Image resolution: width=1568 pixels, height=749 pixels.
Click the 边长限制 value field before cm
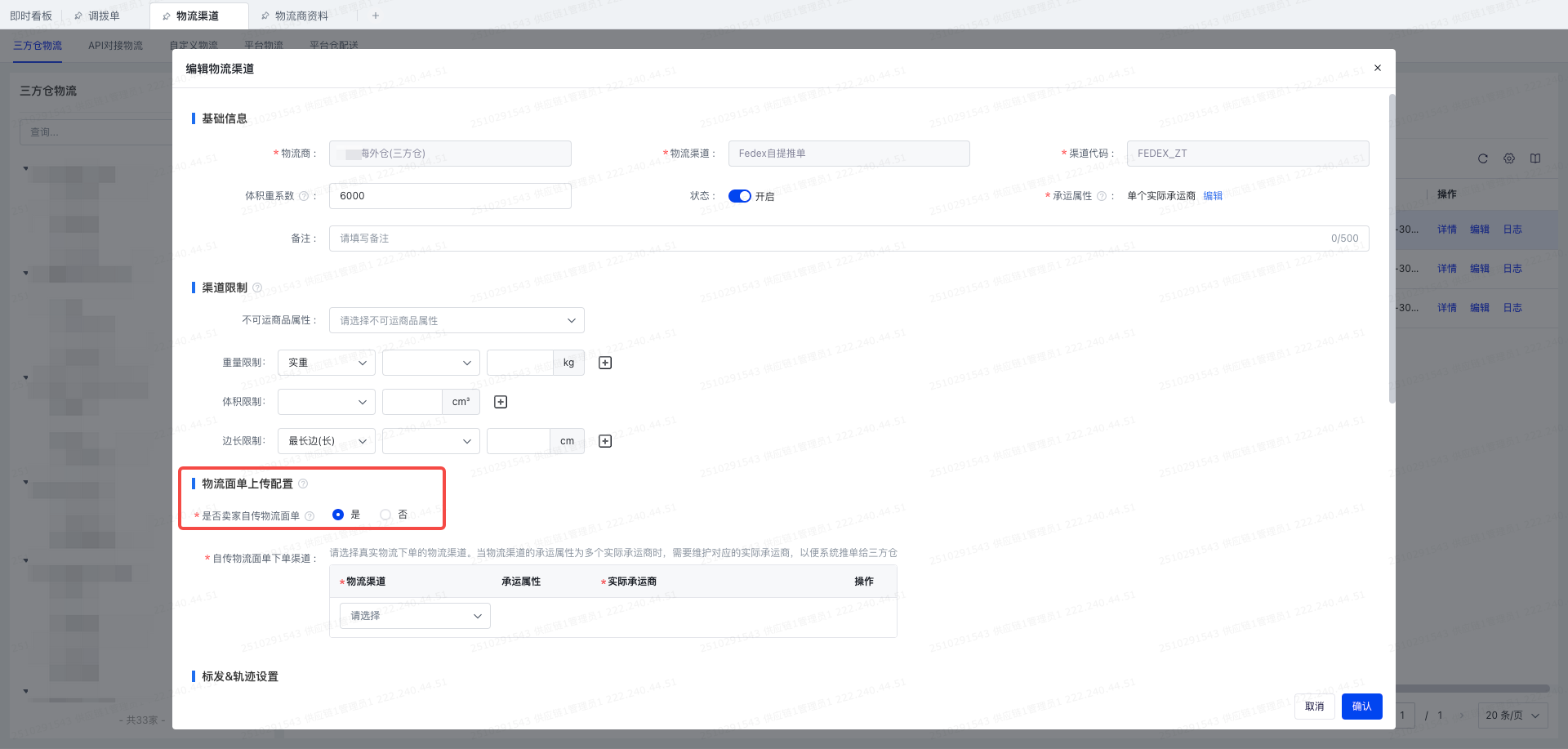point(518,441)
